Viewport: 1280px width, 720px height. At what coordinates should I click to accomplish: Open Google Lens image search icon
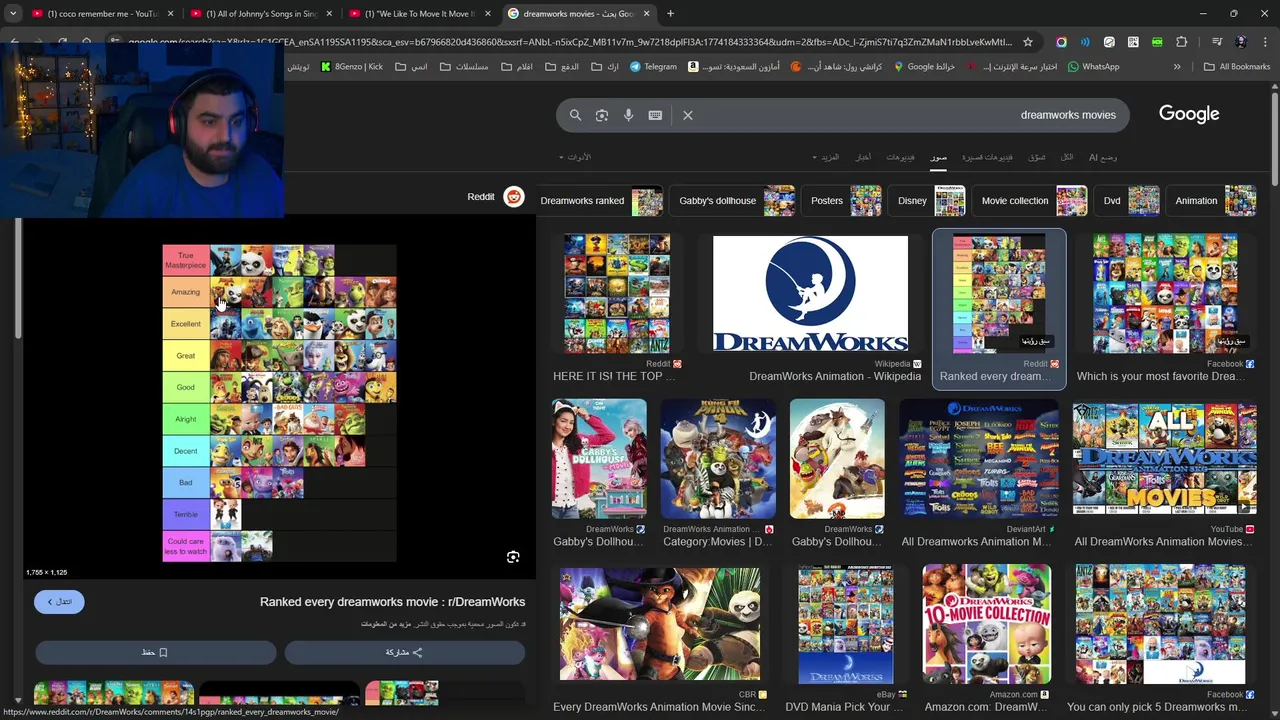[x=602, y=115]
